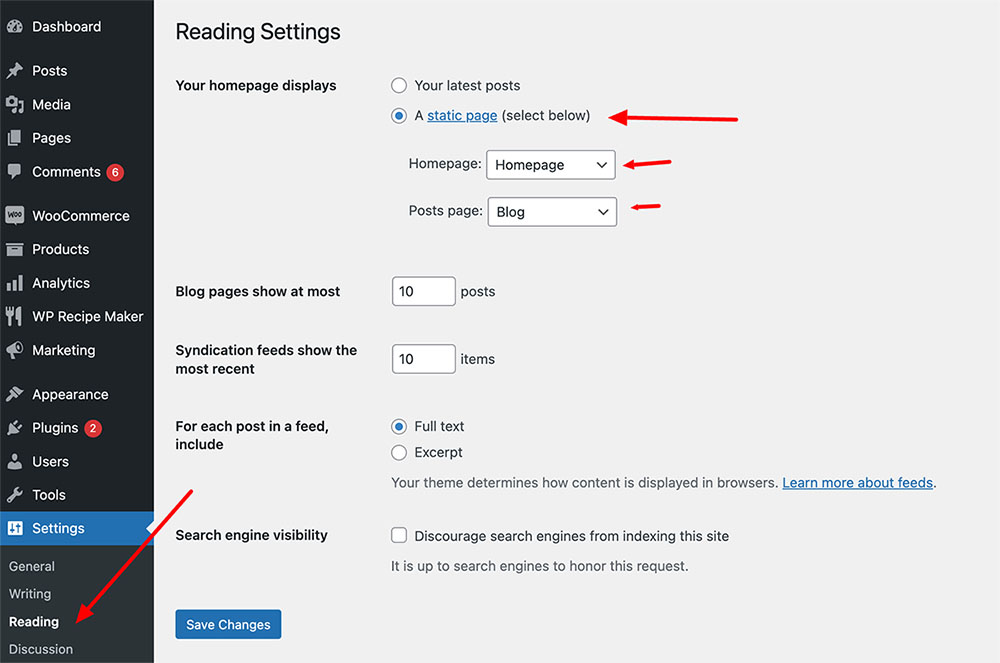
Task: Open the Settings menu label
Action: click(x=58, y=528)
